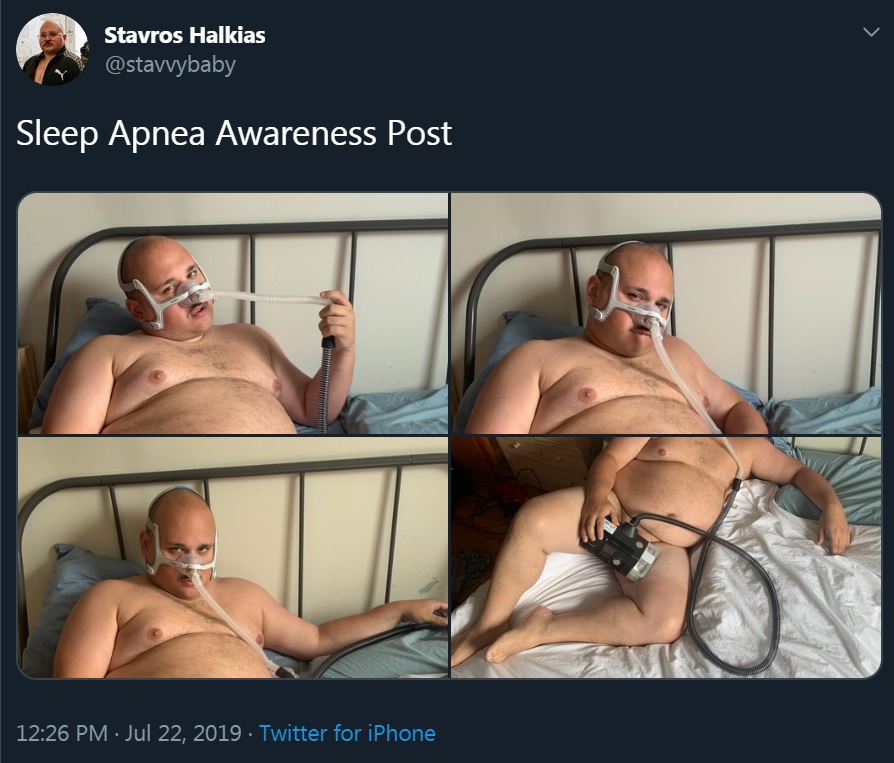Open the top-left photo in the tweet
Viewport: 894px width, 763px height.
pos(233,313)
